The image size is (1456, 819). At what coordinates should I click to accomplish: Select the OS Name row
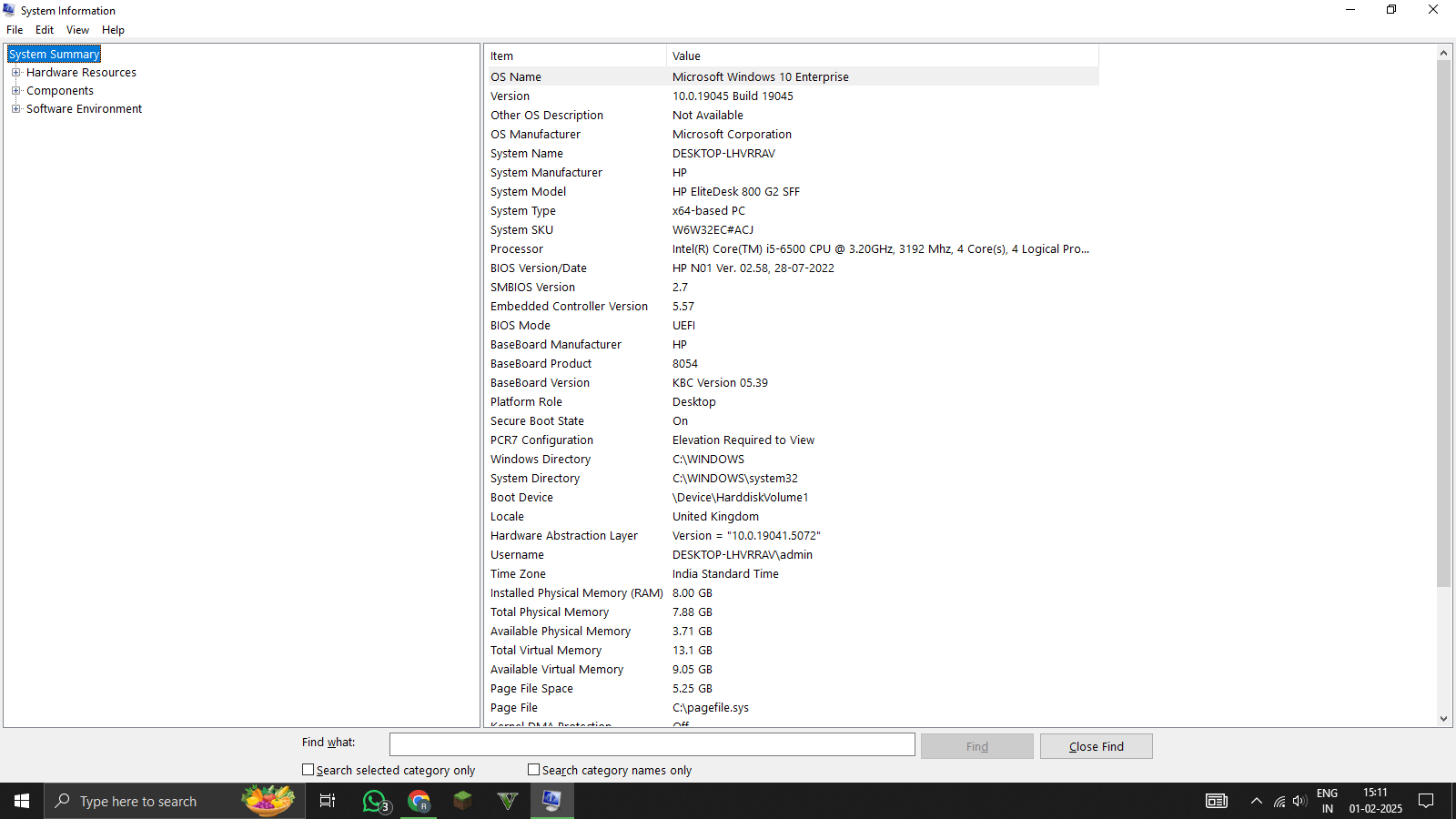[x=792, y=76]
